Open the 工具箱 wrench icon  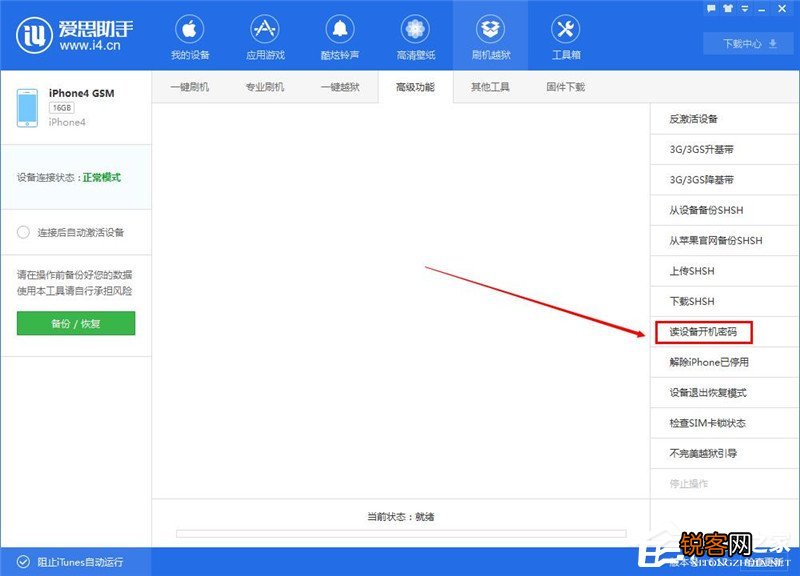tap(565, 30)
